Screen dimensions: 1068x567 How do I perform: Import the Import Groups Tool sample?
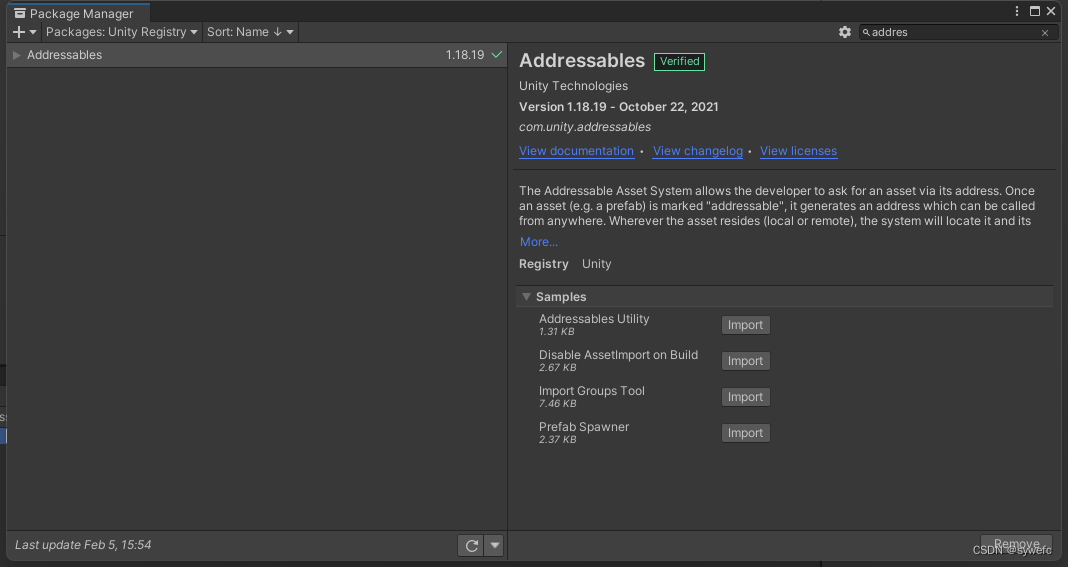(x=746, y=397)
